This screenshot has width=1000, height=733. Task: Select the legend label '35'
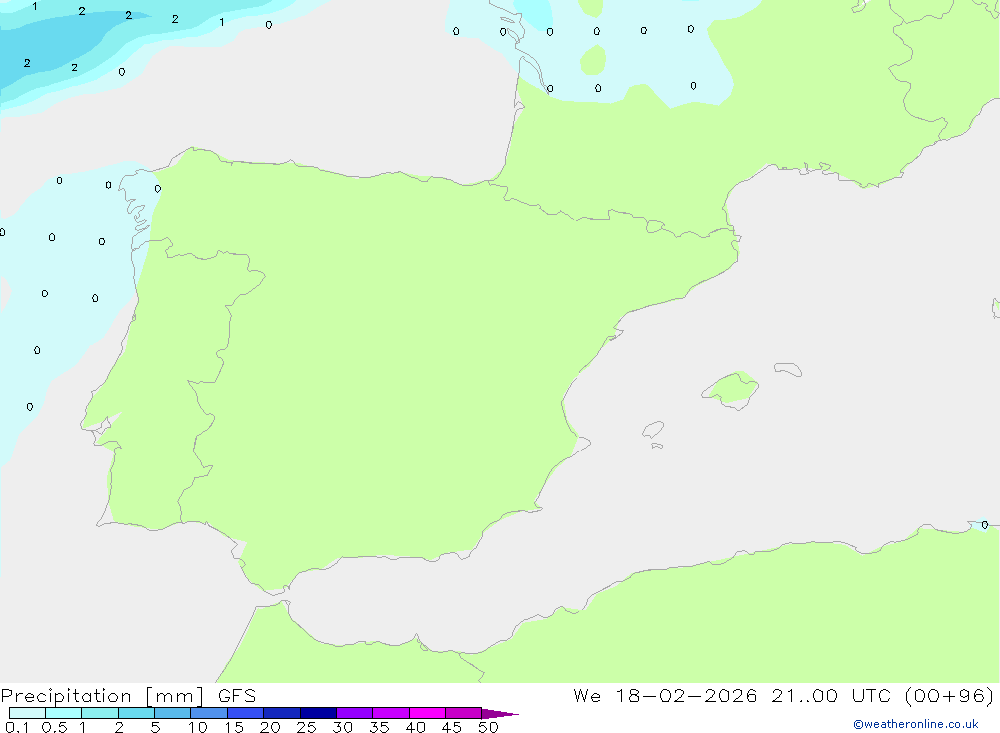coord(379,727)
